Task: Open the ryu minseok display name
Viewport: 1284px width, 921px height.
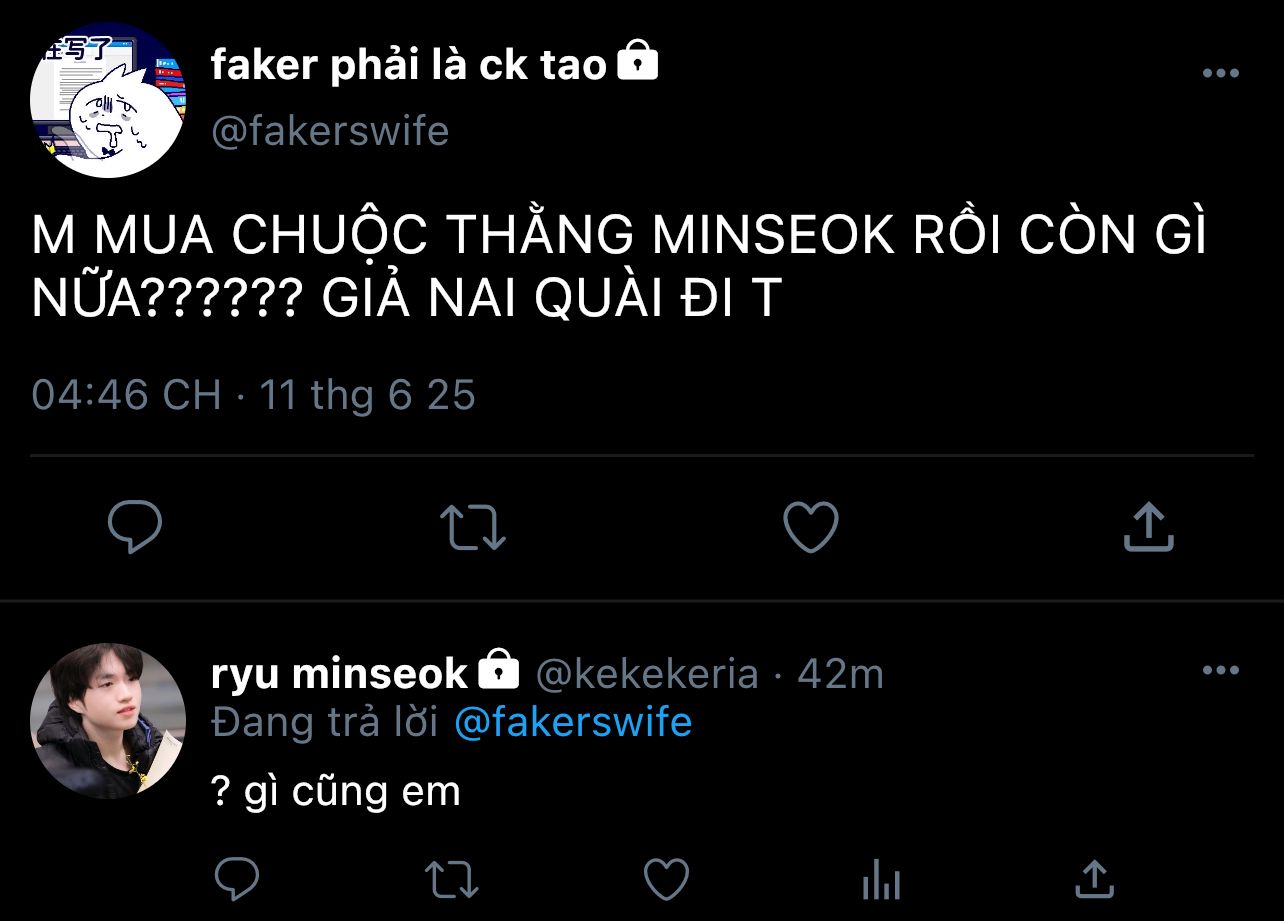Action: (340, 673)
